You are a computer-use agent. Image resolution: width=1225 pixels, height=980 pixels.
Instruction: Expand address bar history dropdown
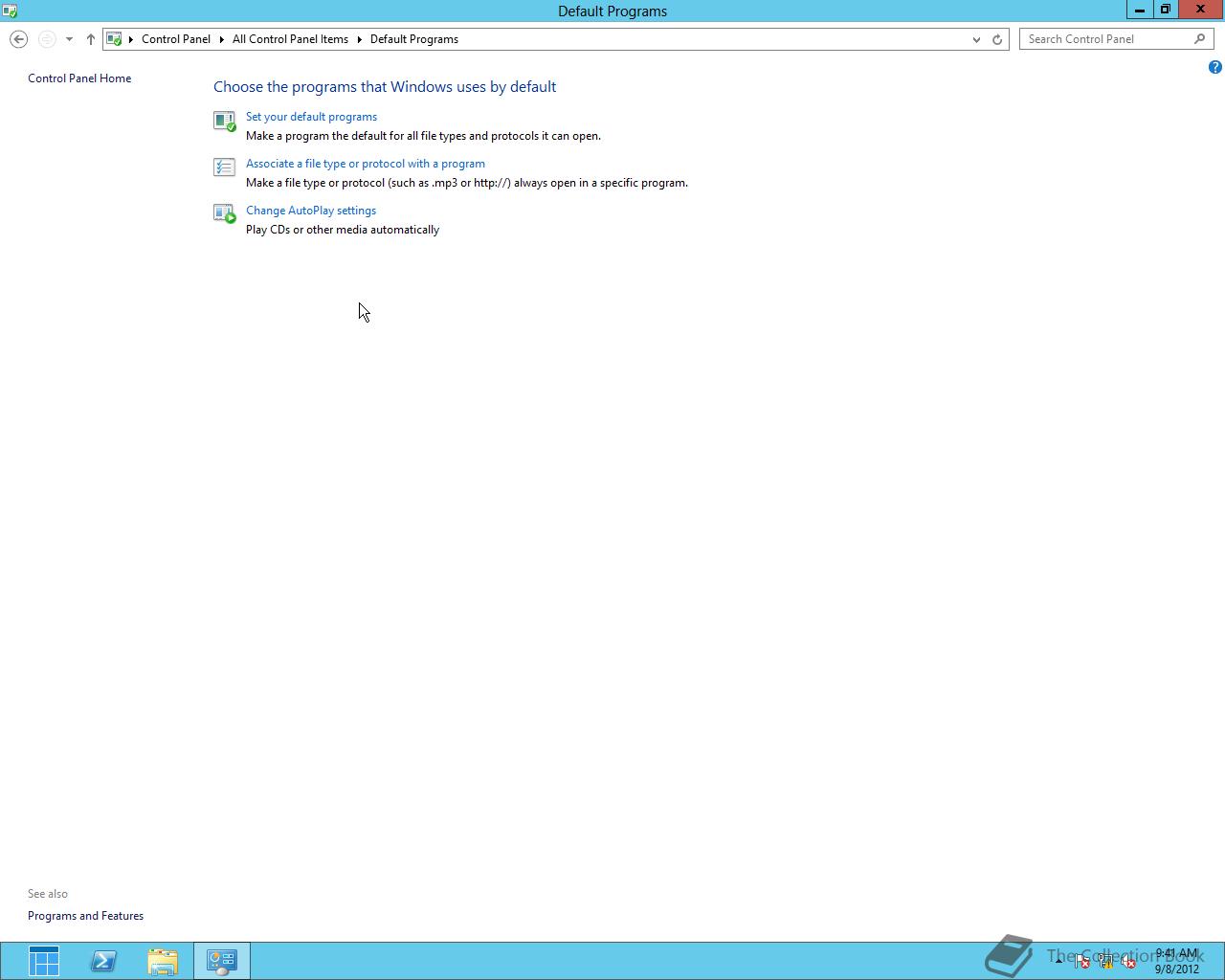tap(976, 39)
